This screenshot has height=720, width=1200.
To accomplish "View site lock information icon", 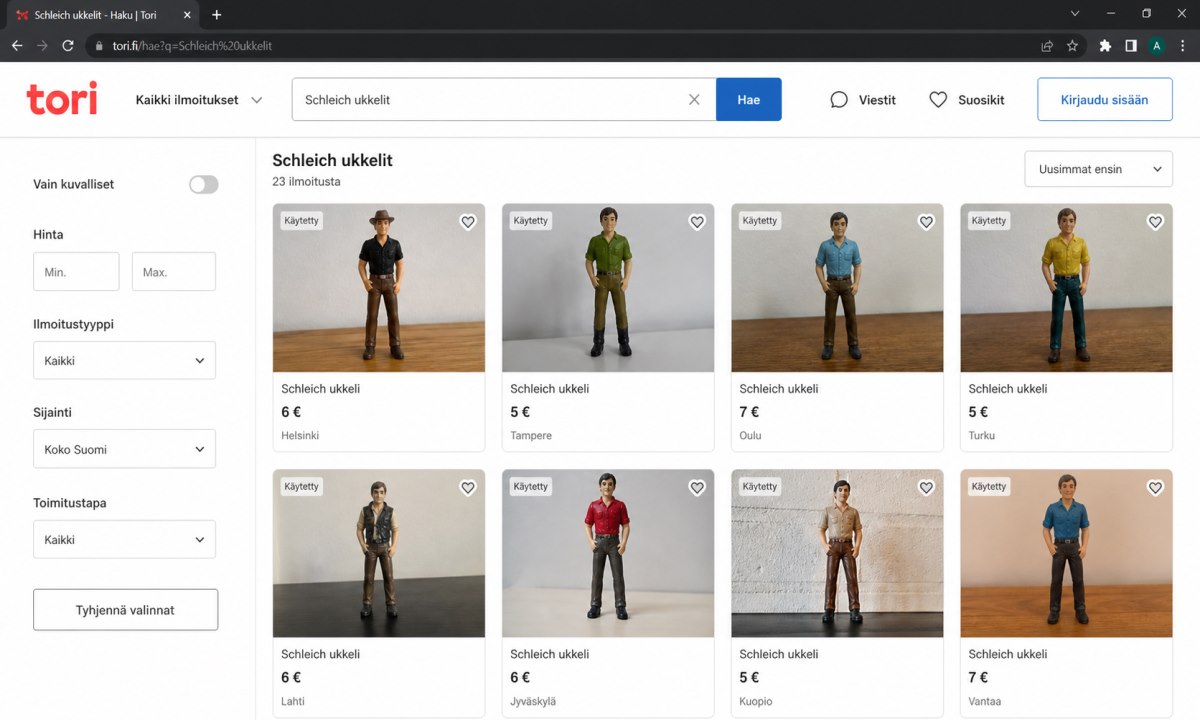I will coord(97,46).
